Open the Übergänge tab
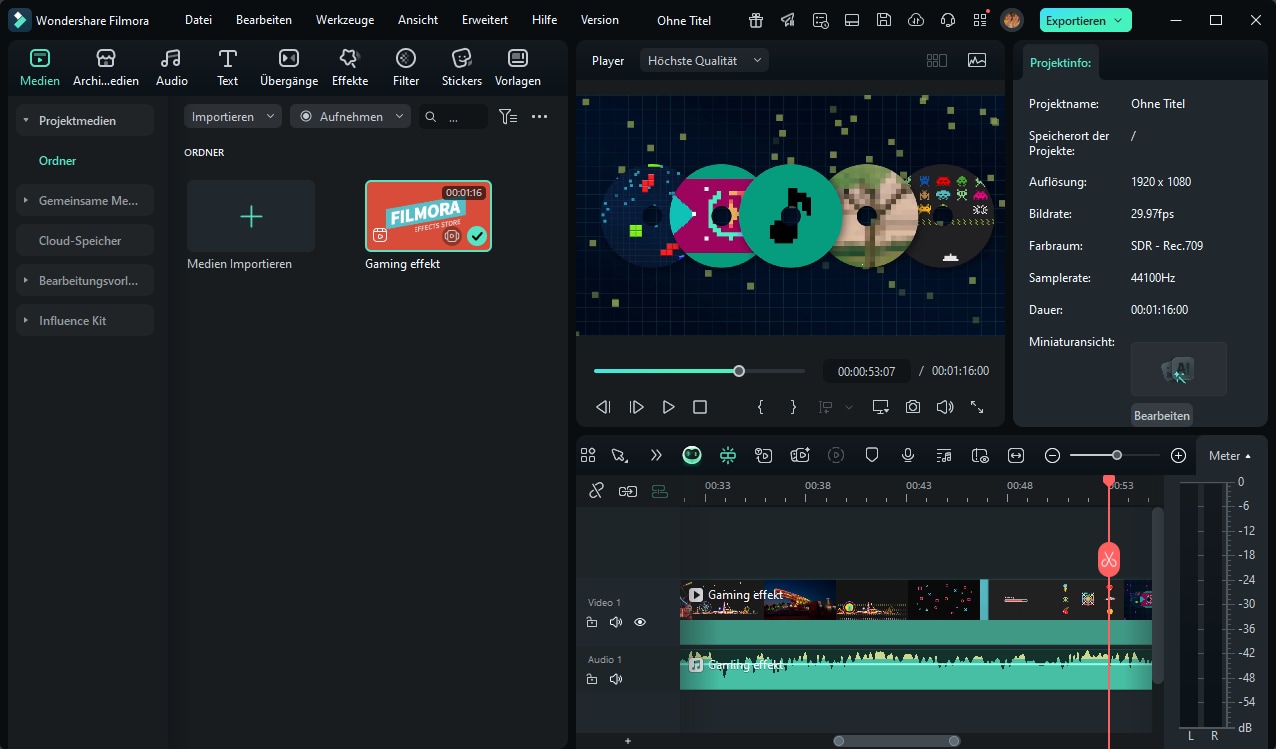The width and height of the screenshot is (1276, 749). (289, 67)
